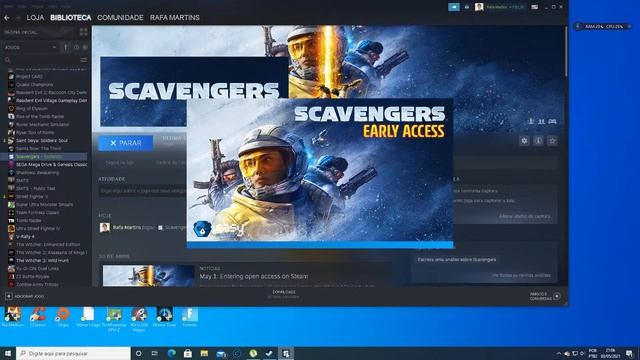Click the sort arrow icon next to JOGOS
This screenshot has height=360, width=640.
[66, 47]
